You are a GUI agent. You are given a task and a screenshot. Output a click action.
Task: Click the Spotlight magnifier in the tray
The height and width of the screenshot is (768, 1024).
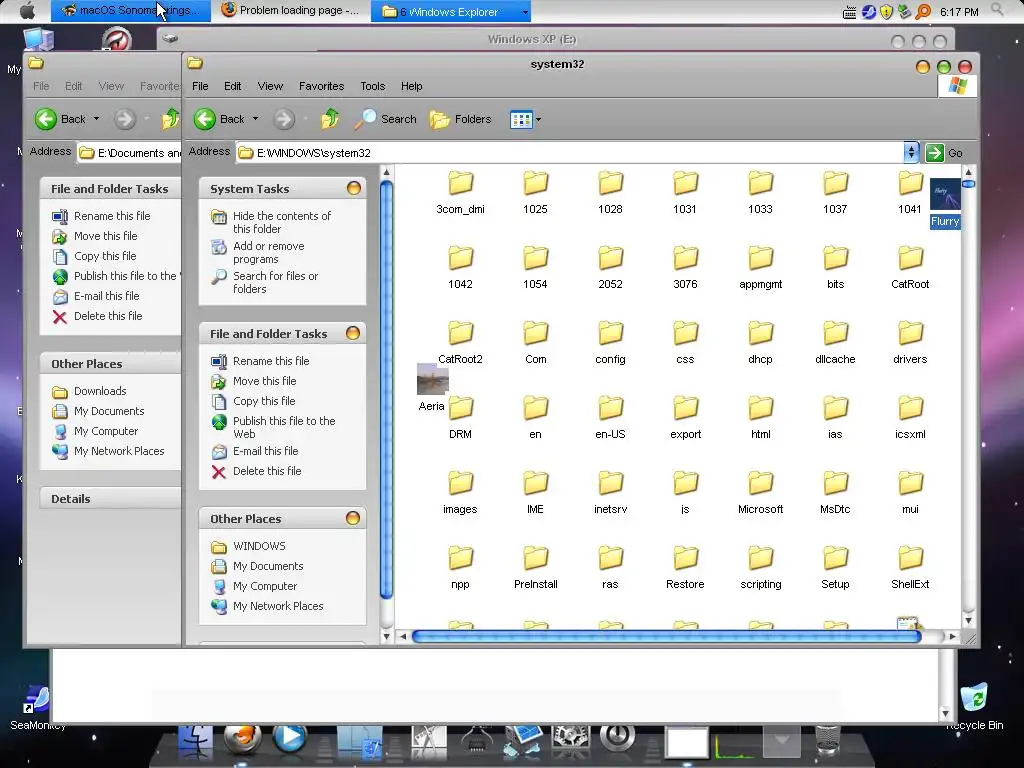(997, 9)
